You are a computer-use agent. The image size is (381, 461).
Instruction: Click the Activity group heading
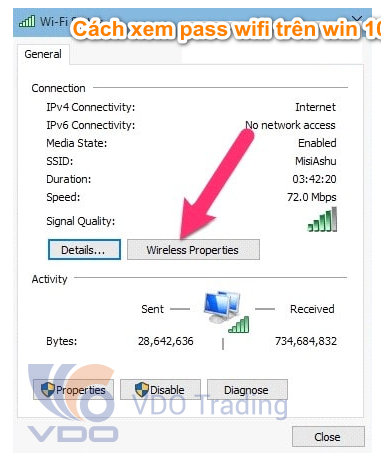pos(49,279)
